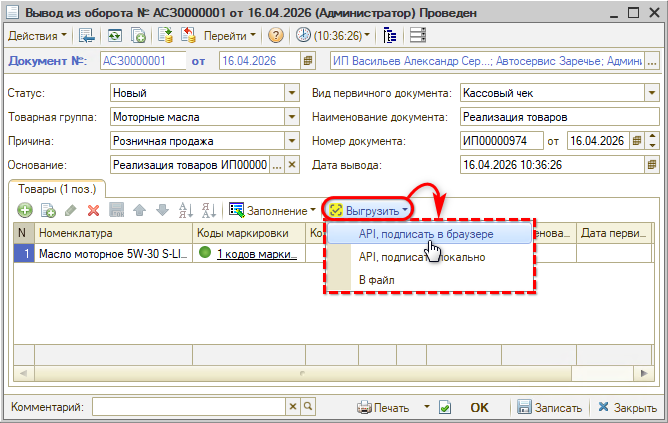668x423 pixels.
Task: Click the Записать button
Action: (x=549, y=408)
